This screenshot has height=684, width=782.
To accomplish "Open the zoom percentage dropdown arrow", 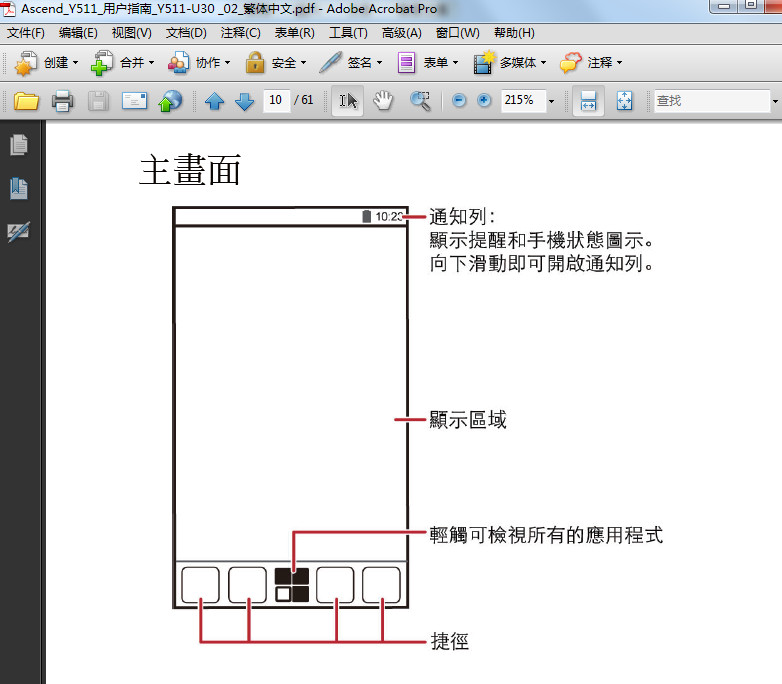I will 552,101.
